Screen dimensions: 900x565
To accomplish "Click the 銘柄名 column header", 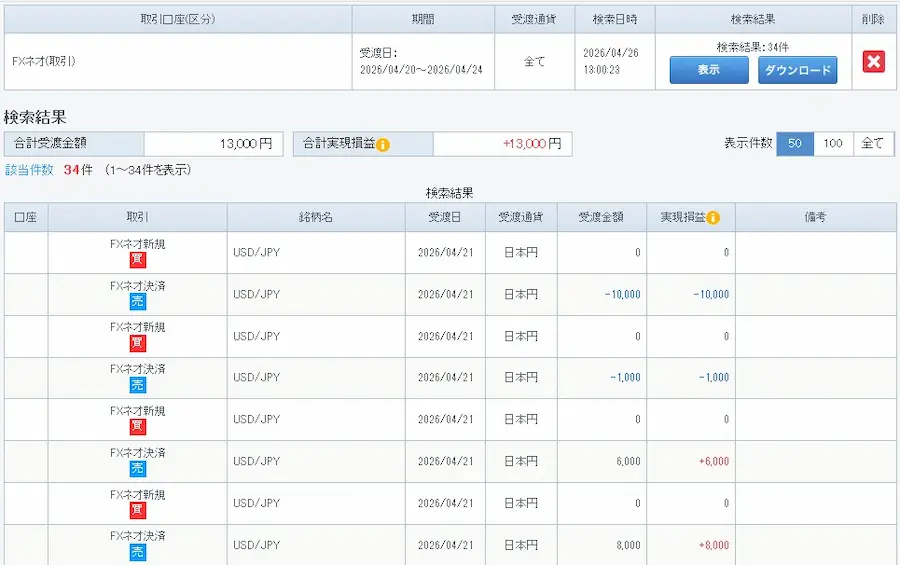I will click(316, 217).
